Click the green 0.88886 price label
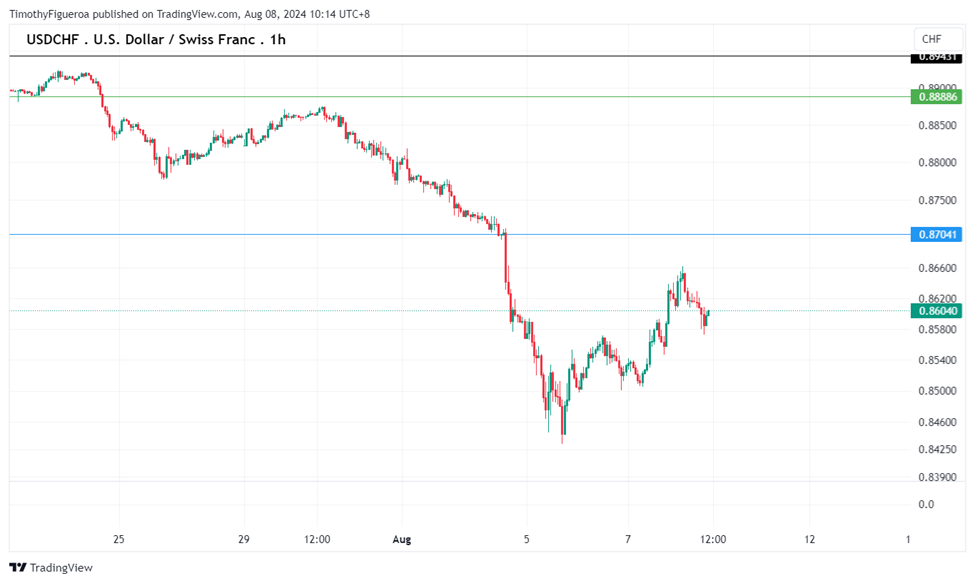This screenshot has width=975, height=583. click(936, 97)
